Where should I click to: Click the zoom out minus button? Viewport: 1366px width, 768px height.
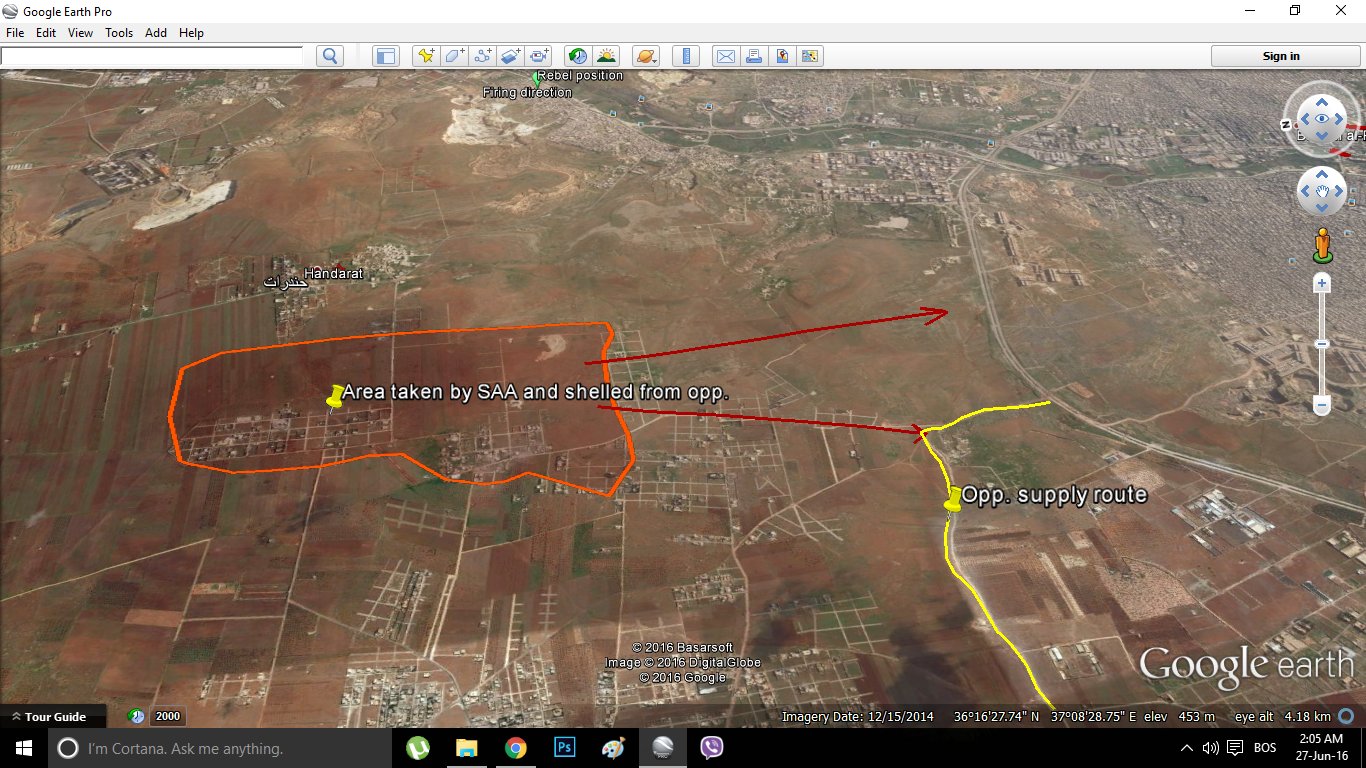pyautogui.click(x=1322, y=406)
